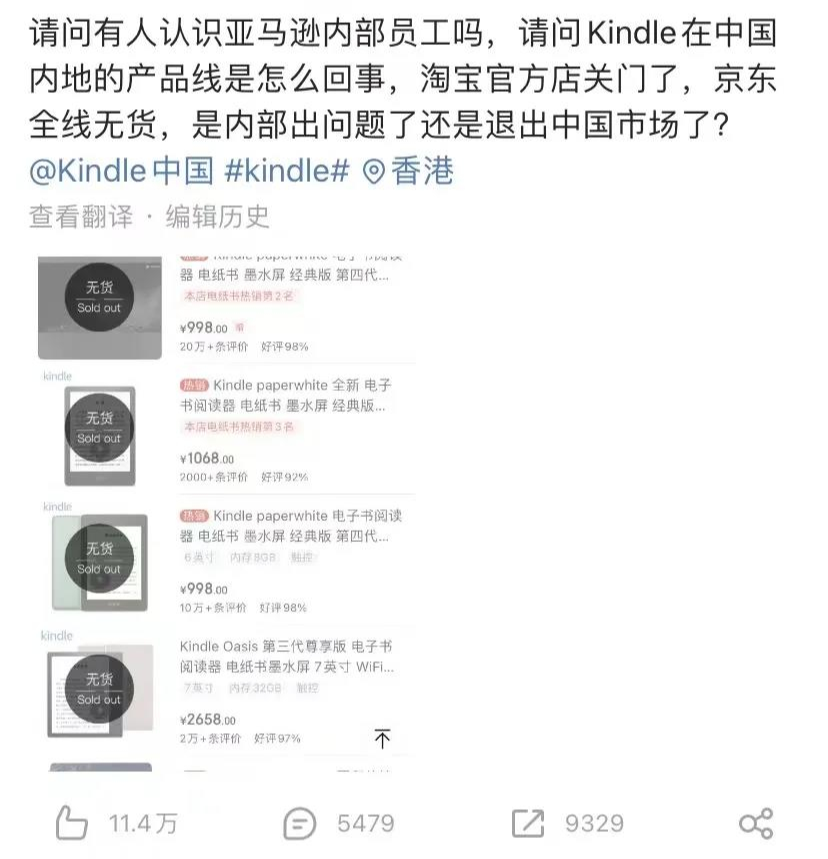Screen dimensions: 828x859
Task: Open comments via speech bubble icon
Action: coord(300,823)
